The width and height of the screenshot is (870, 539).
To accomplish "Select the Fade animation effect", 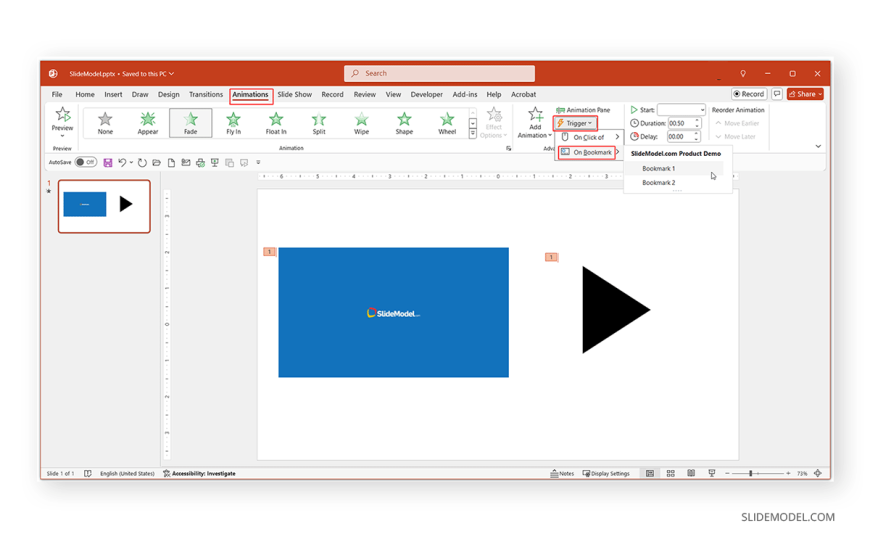I will pos(190,123).
